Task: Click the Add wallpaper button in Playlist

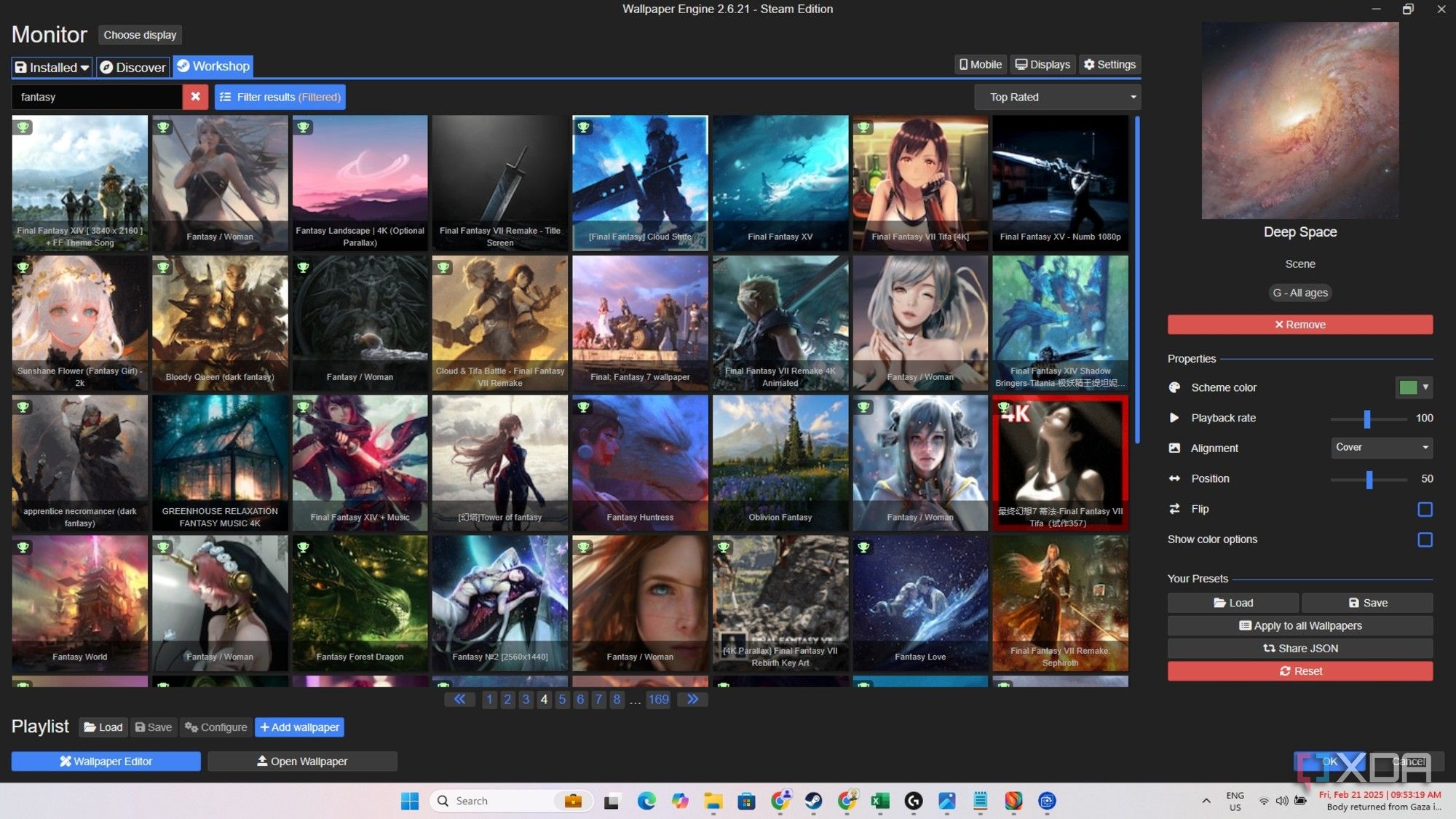Action: [299, 727]
